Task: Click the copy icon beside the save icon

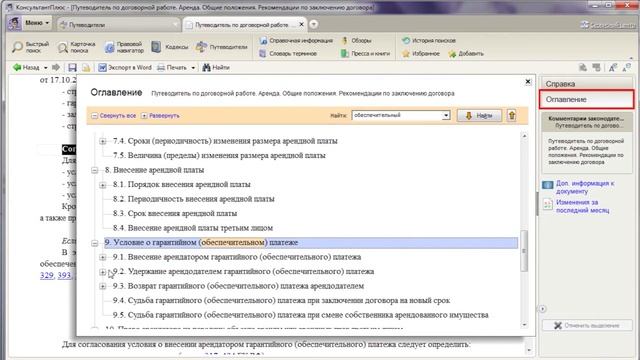Action: [x=86, y=67]
